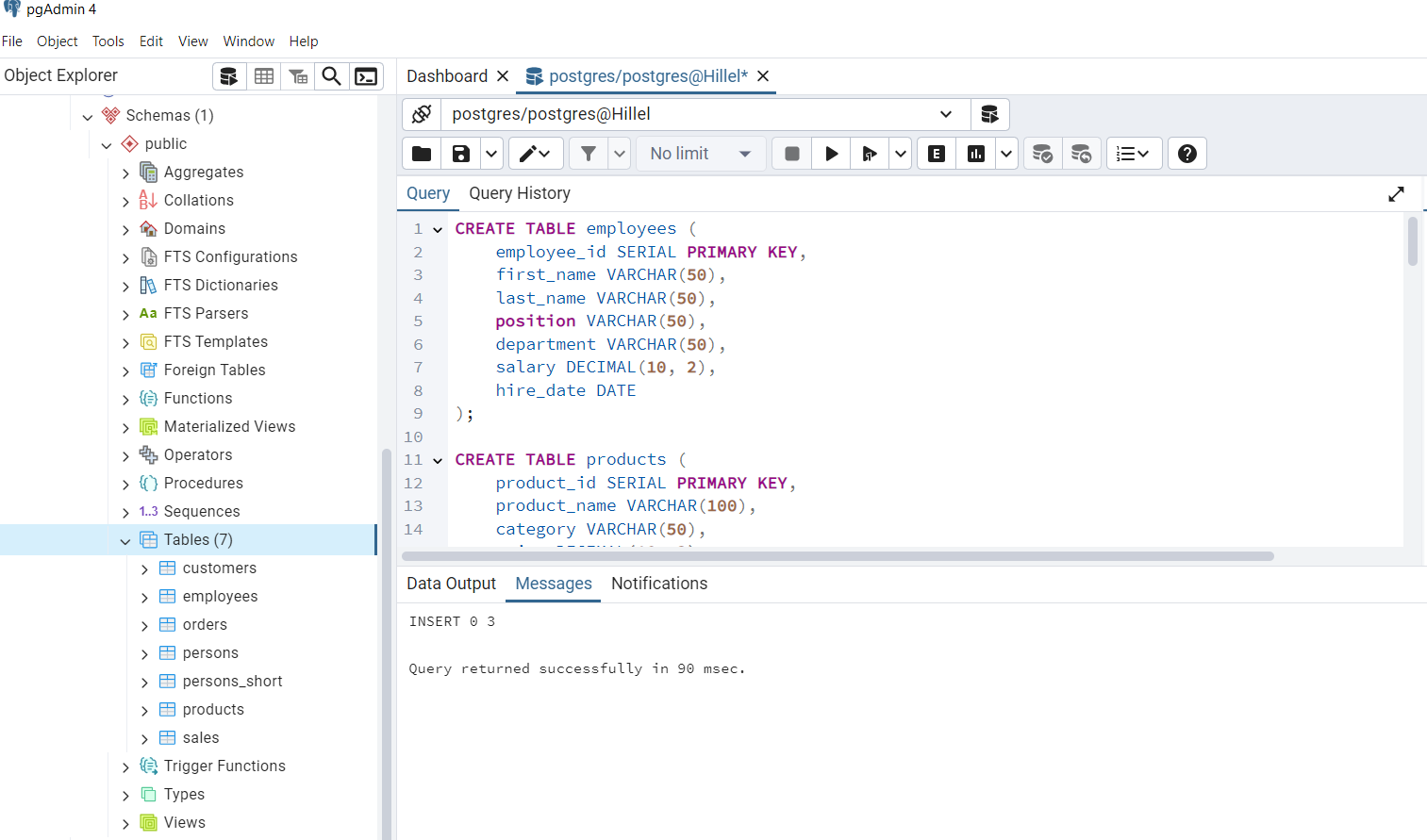Open the Query Tool icon

click(x=229, y=75)
